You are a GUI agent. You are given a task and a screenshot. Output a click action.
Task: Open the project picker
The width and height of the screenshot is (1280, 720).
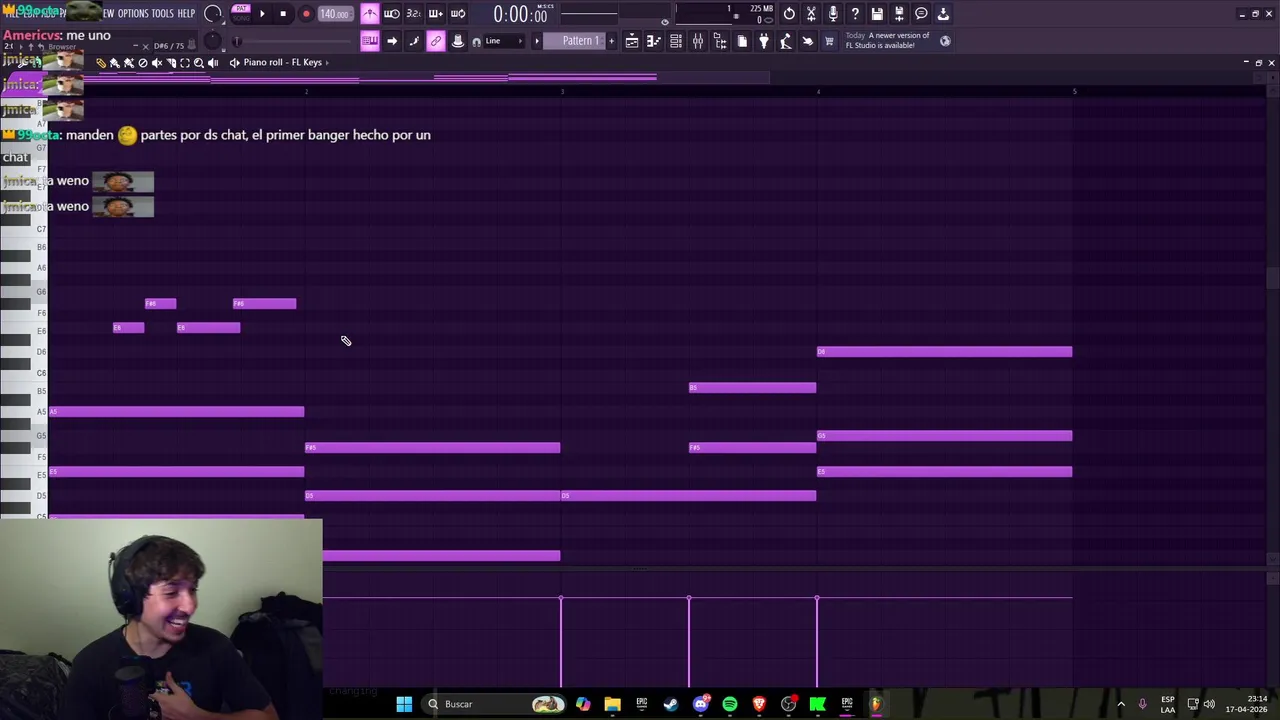[x=742, y=41]
